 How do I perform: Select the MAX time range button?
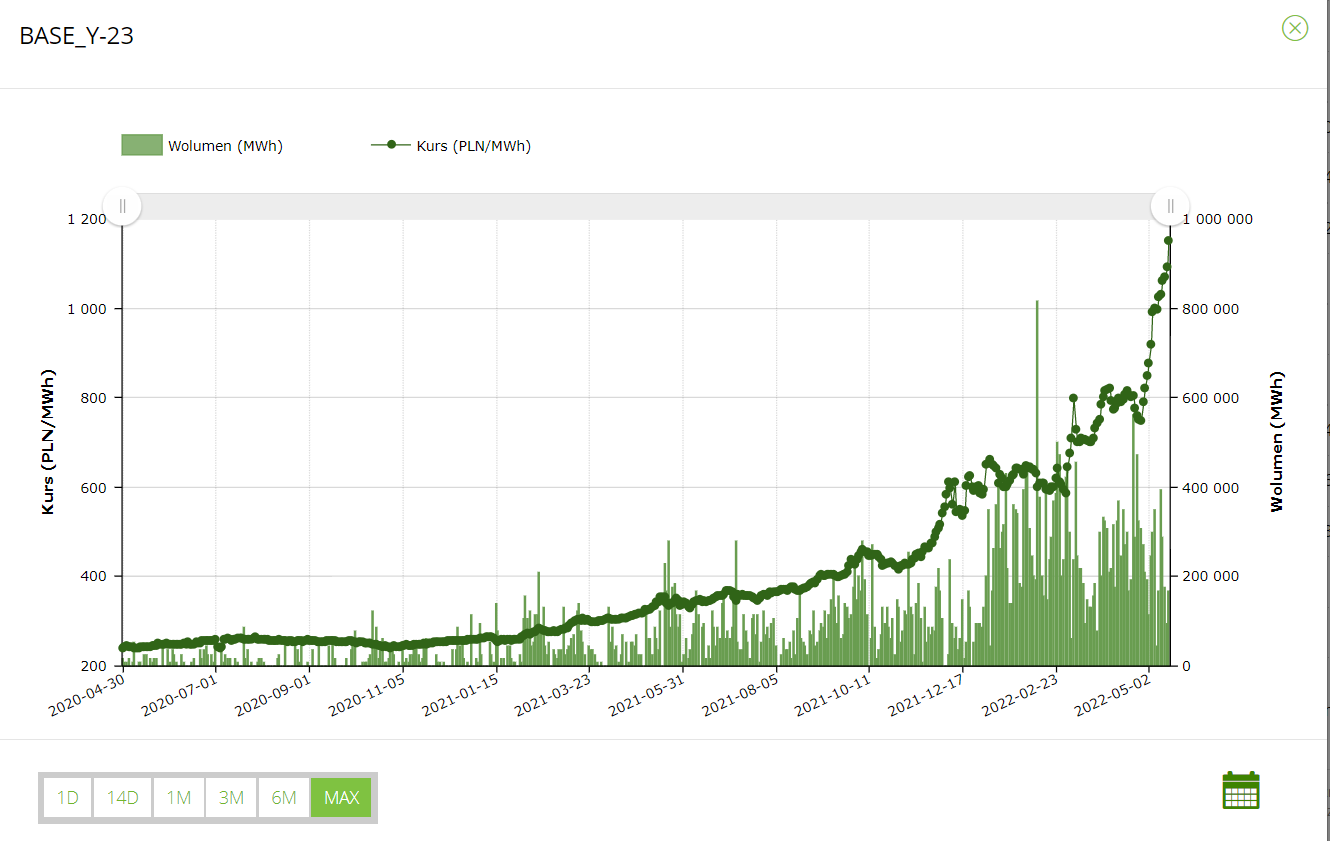coord(341,798)
